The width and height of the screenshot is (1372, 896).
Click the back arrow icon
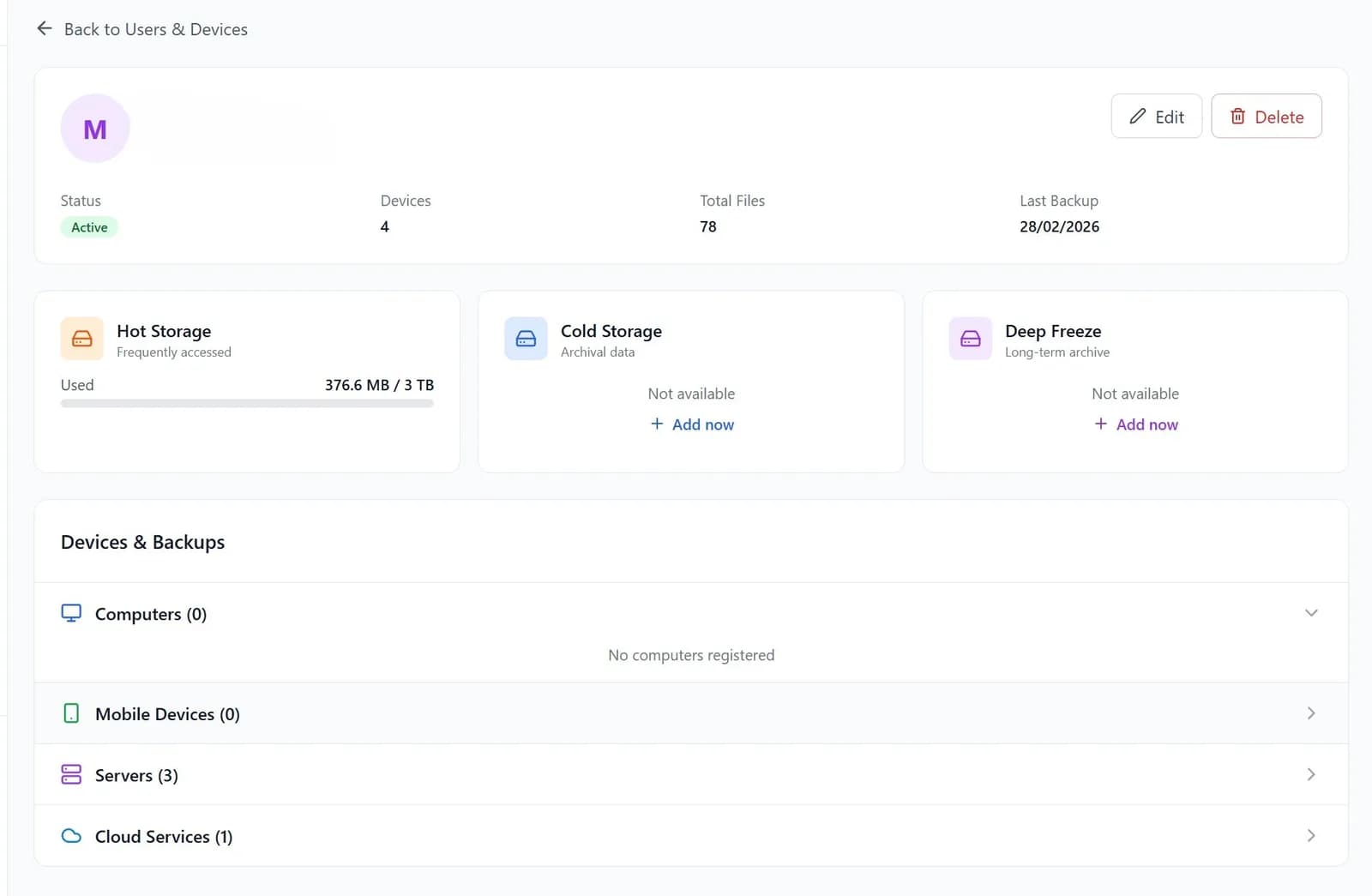pos(44,27)
